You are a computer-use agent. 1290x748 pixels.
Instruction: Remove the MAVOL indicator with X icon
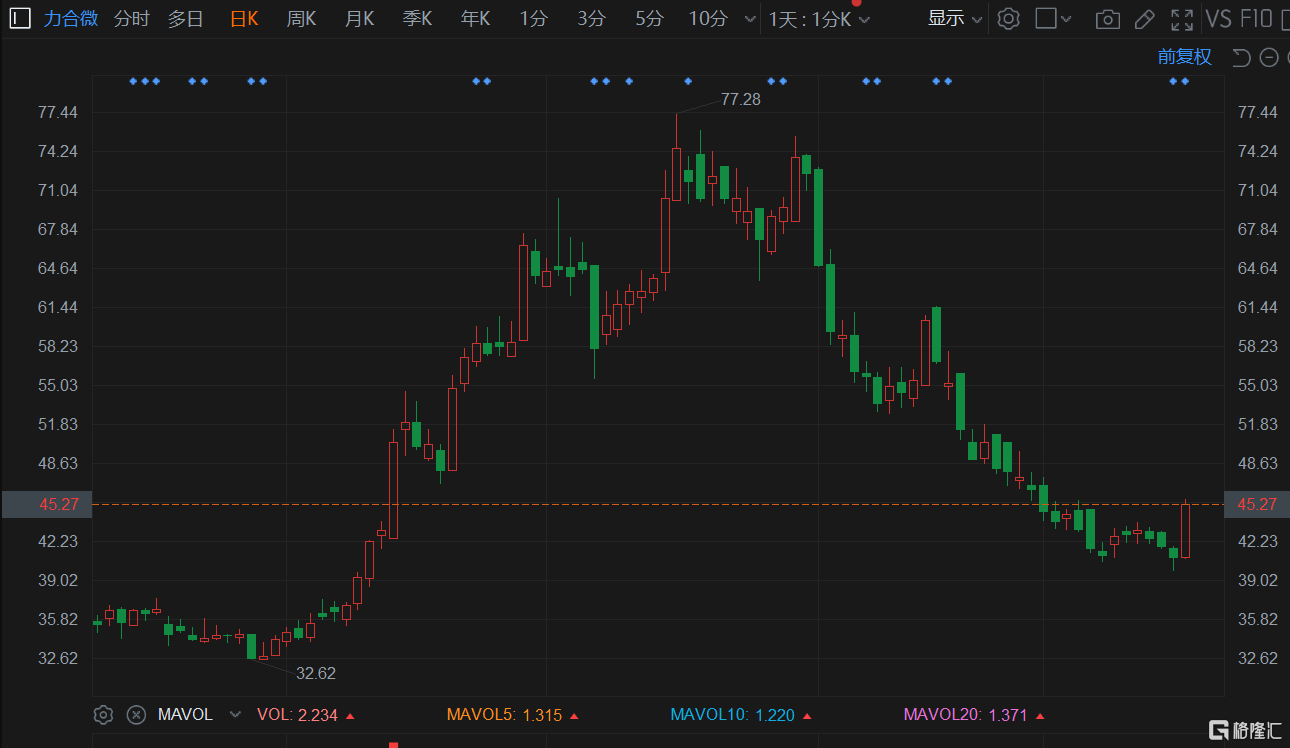pos(137,714)
